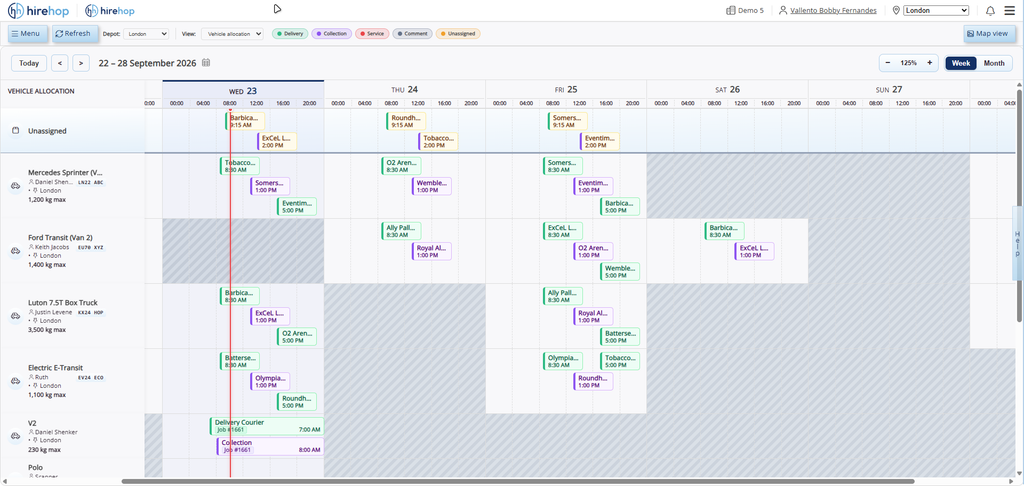Image resolution: width=1024 pixels, height=486 pixels.
Task: Toggle the Unassigned filter chip
Action: point(458,33)
